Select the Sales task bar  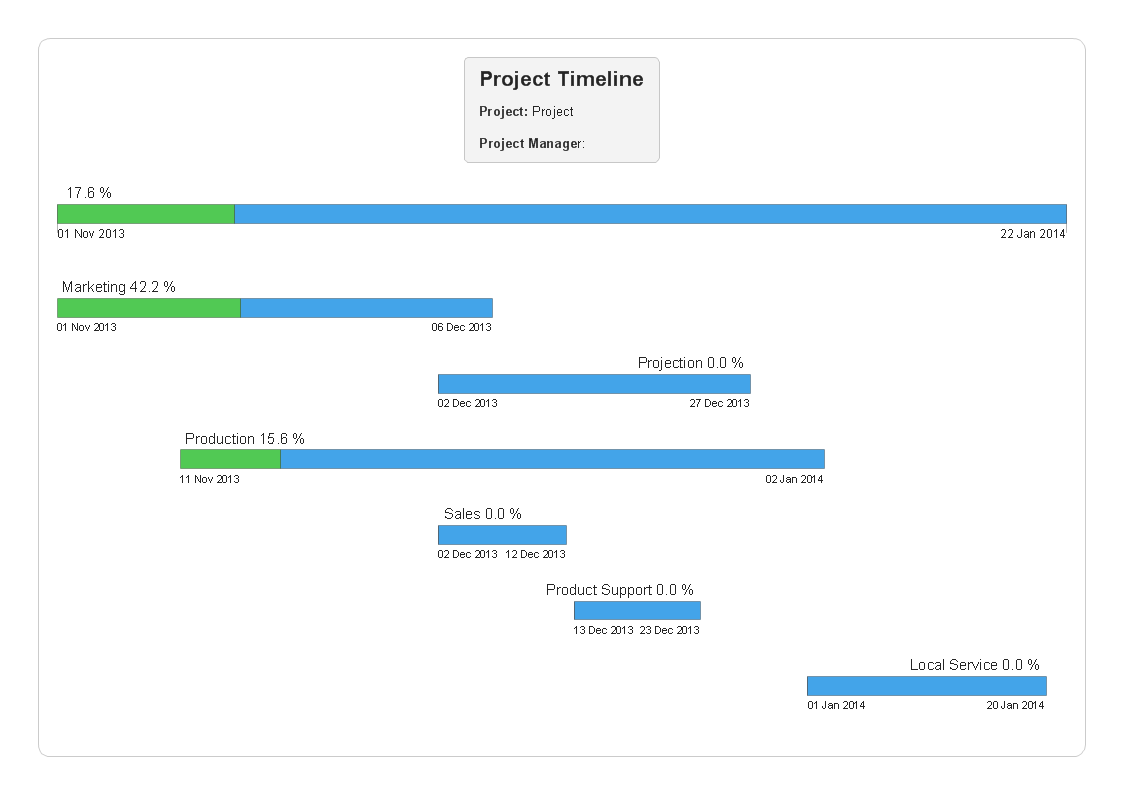pos(502,535)
